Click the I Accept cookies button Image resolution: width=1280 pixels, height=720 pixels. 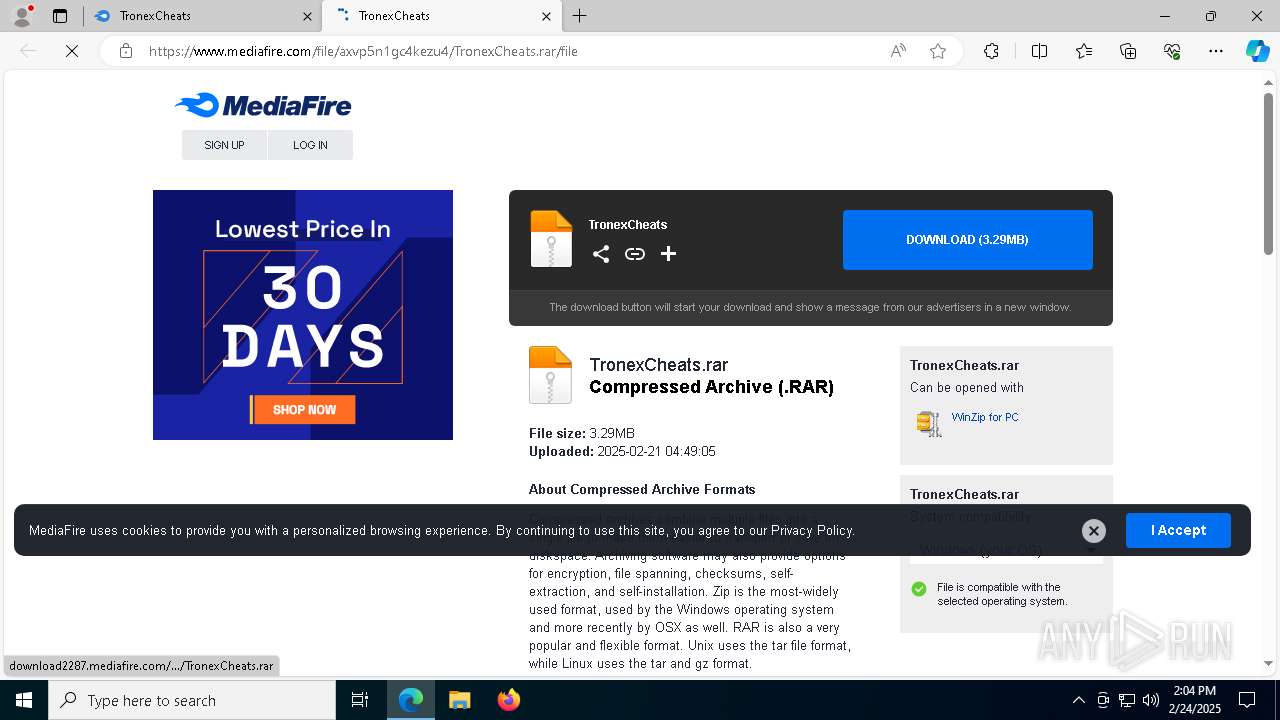point(1178,530)
